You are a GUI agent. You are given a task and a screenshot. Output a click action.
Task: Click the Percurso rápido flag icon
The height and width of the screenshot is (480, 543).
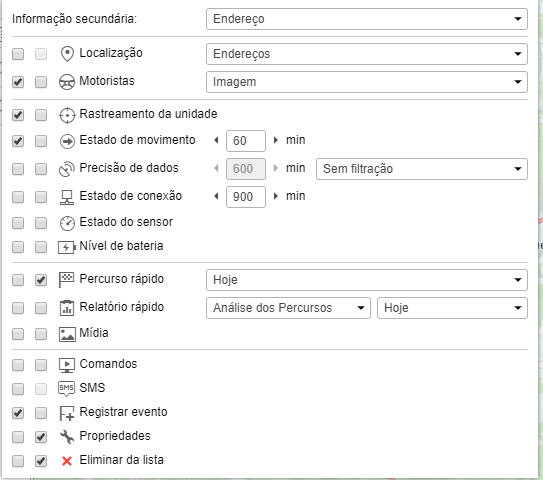(66, 280)
